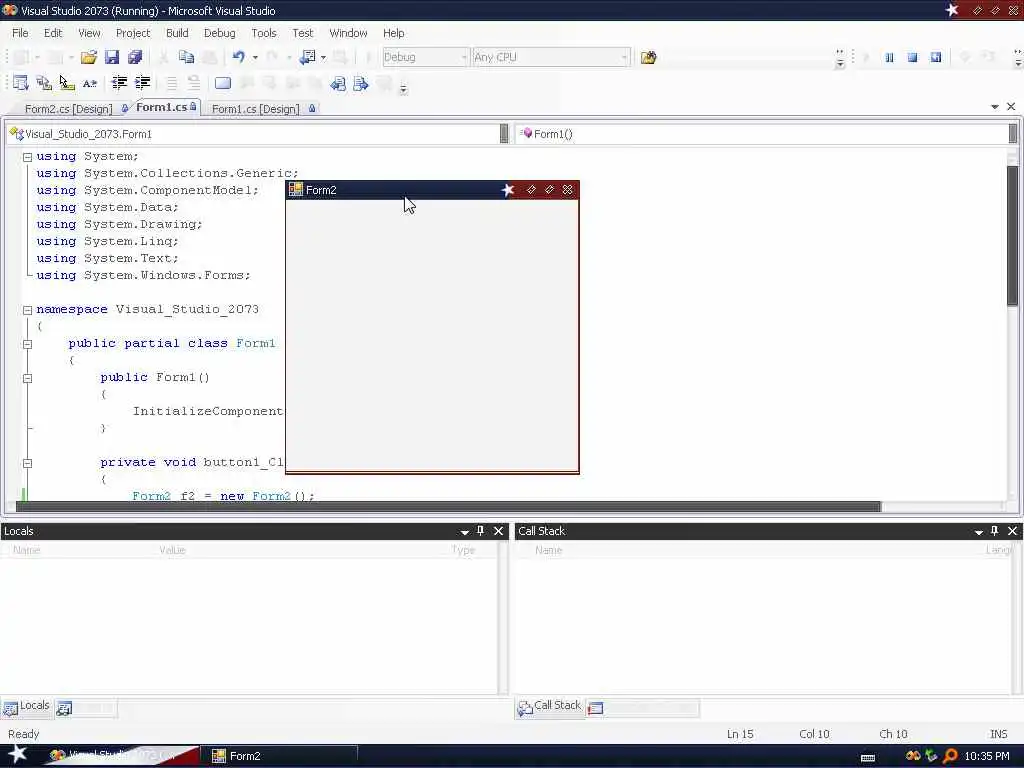Collapse the namespace Visual_Studio_2073 block
Image resolution: width=1024 pixels, height=768 pixels.
(27, 310)
